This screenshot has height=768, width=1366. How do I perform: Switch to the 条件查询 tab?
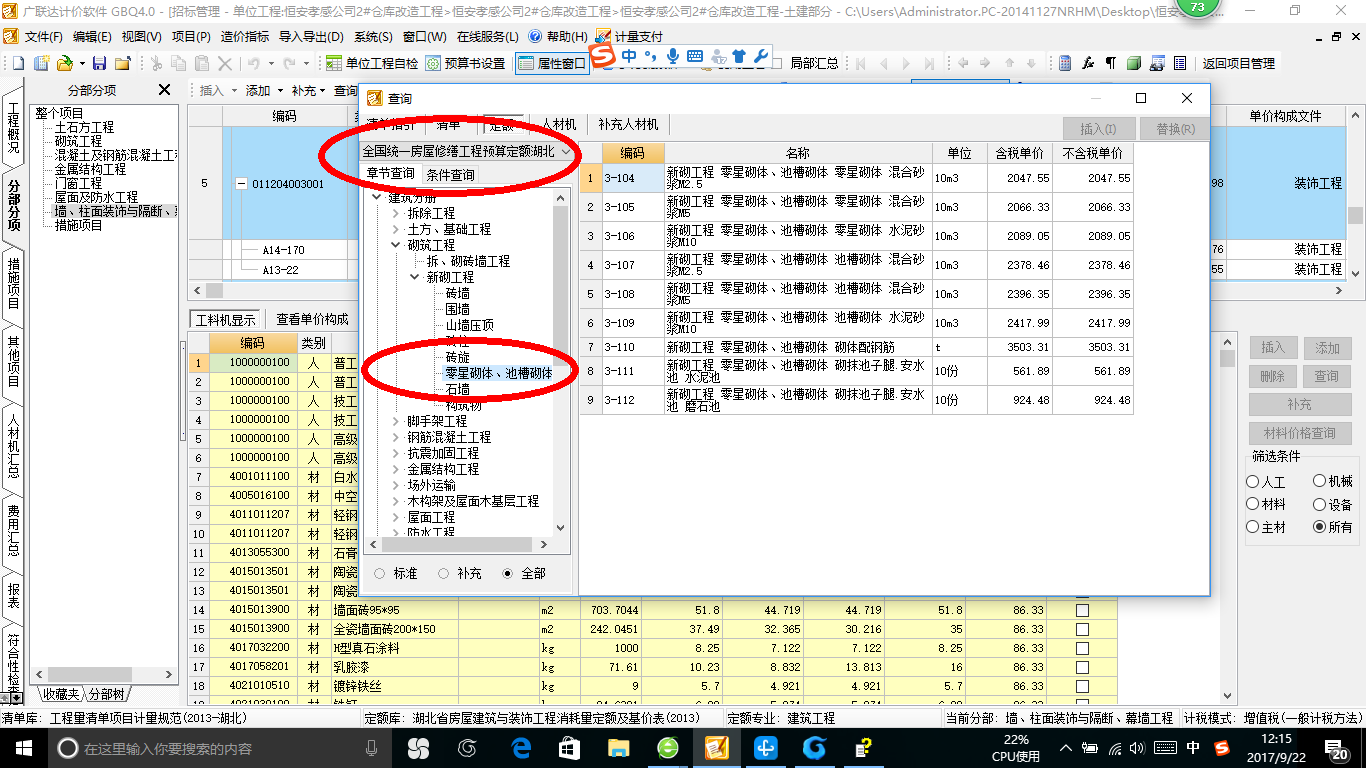coord(450,174)
